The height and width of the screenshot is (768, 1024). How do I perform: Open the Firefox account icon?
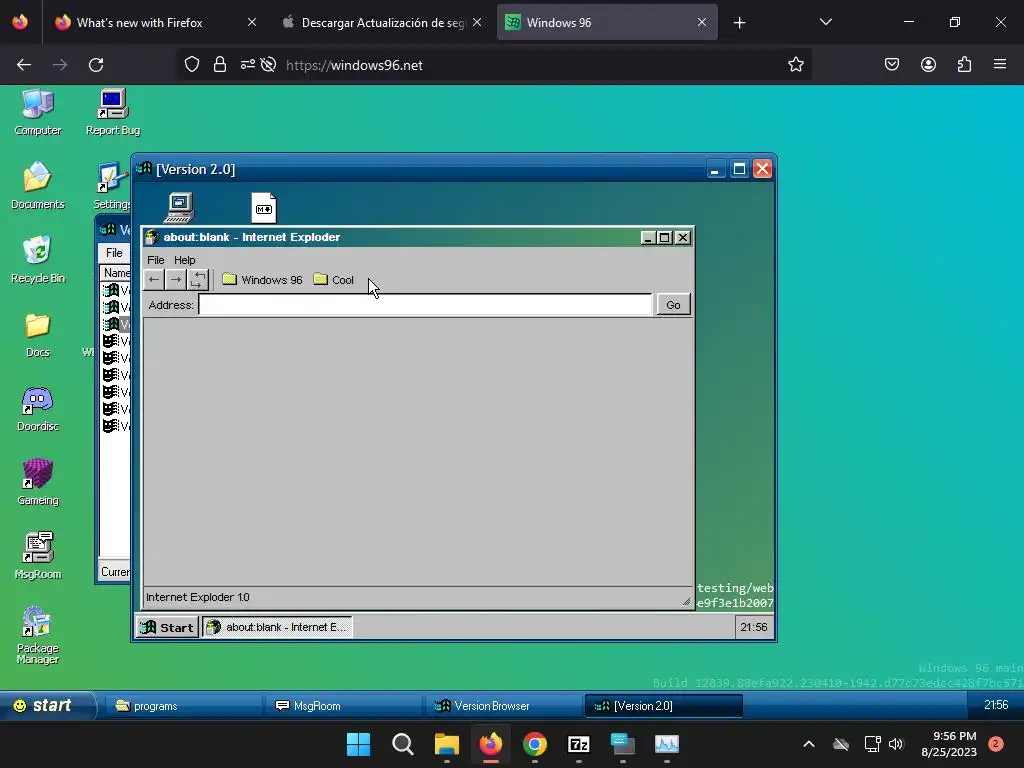pyautogui.click(x=928, y=65)
